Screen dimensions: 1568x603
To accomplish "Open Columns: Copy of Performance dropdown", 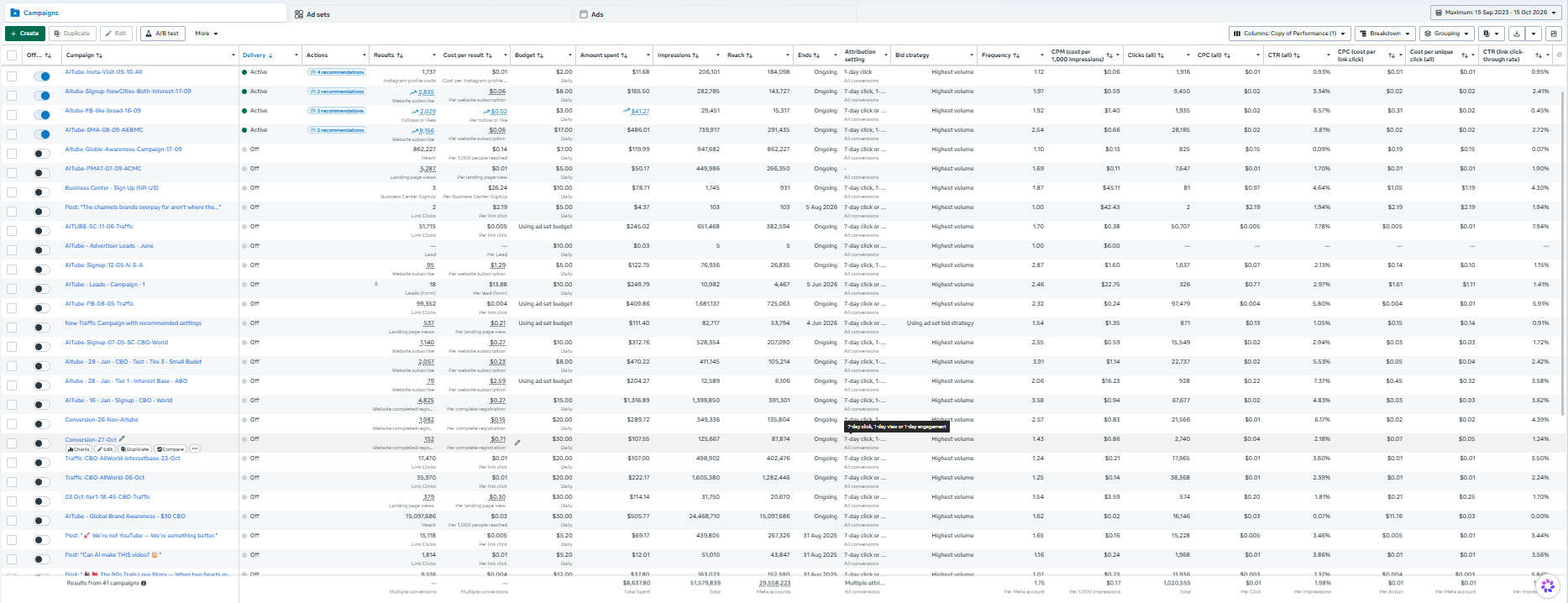I will pos(1289,34).
